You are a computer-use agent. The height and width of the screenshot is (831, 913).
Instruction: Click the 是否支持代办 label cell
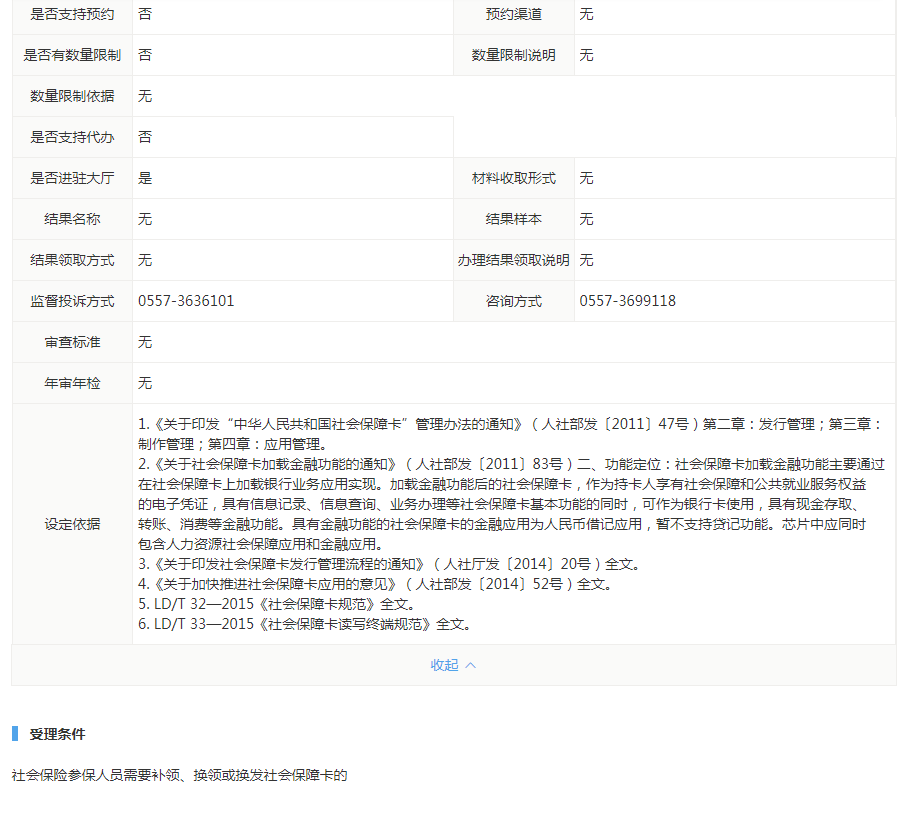pos(72,137)
